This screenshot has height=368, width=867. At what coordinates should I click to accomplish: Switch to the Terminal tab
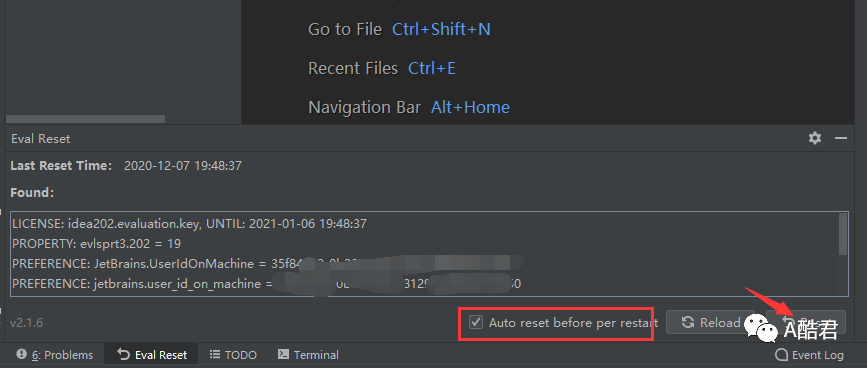[x=308, y=355]
